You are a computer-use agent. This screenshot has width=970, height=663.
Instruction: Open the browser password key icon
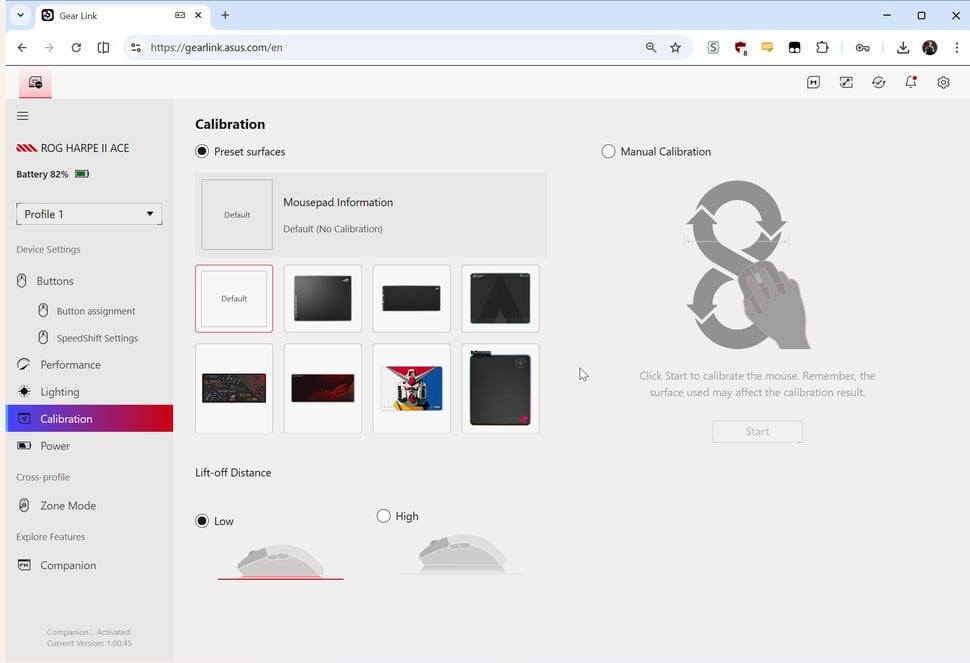[x=862, y=48]
